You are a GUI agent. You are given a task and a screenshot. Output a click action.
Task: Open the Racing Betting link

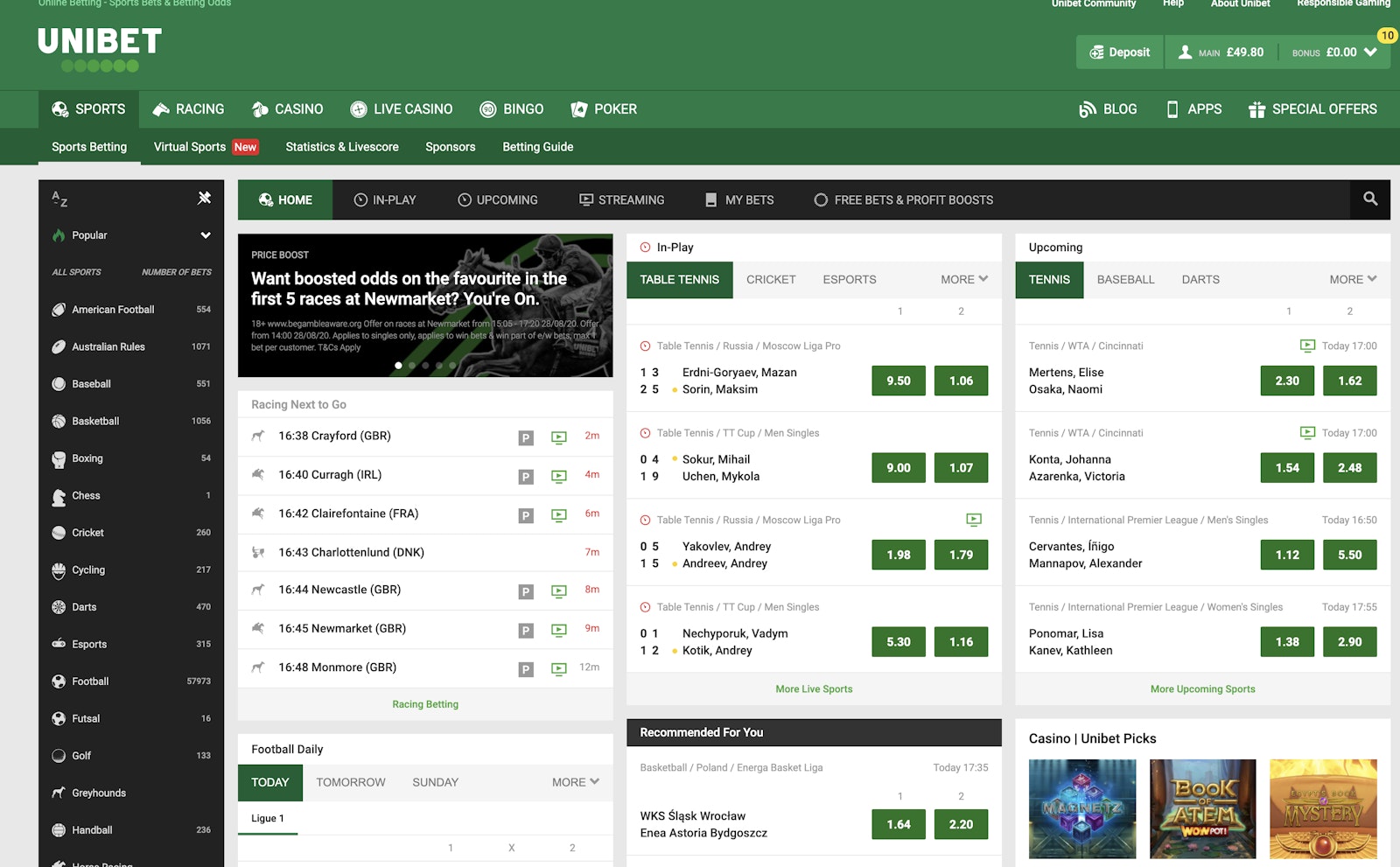click(x=425, y=703)
